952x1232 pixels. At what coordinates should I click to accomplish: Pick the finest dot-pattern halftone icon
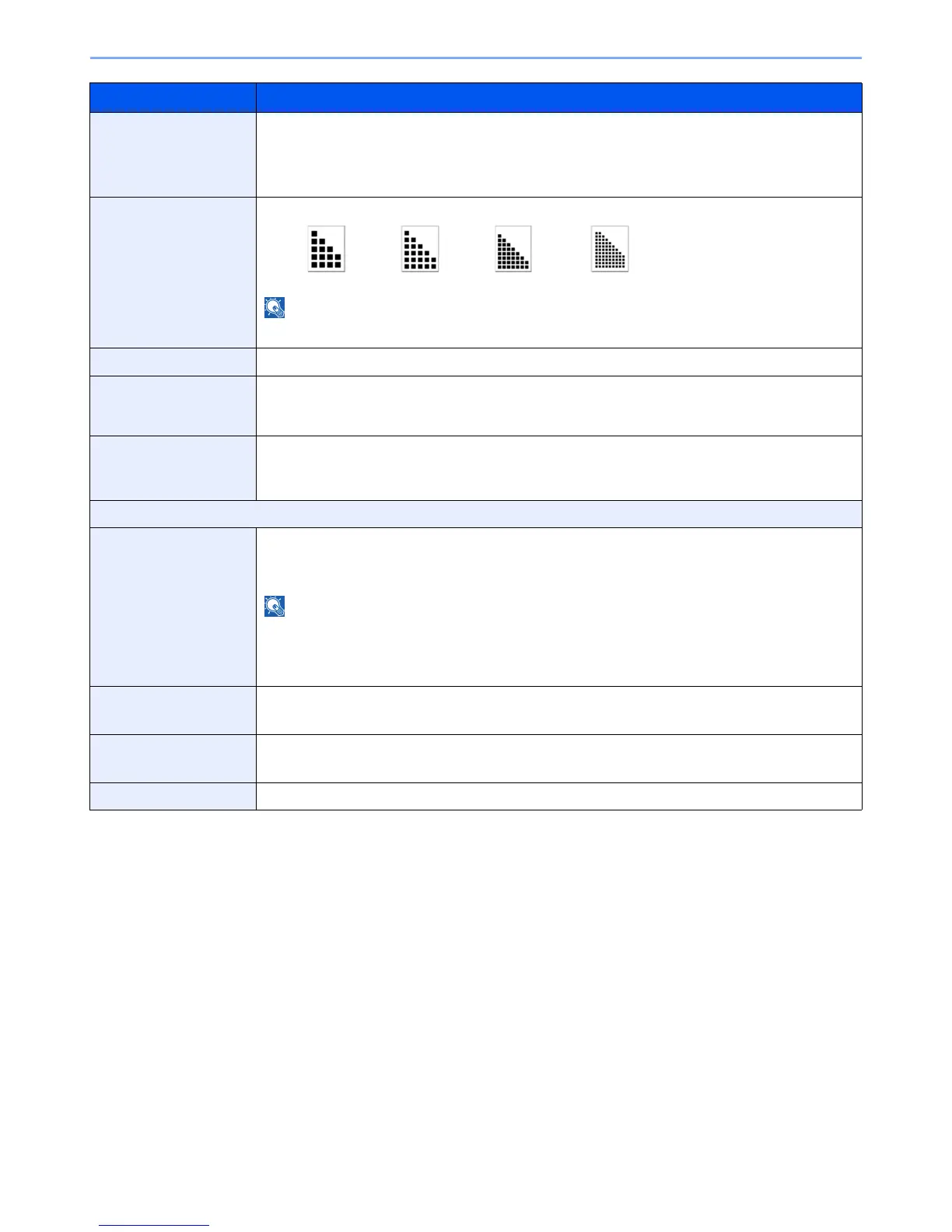(610, 249)
